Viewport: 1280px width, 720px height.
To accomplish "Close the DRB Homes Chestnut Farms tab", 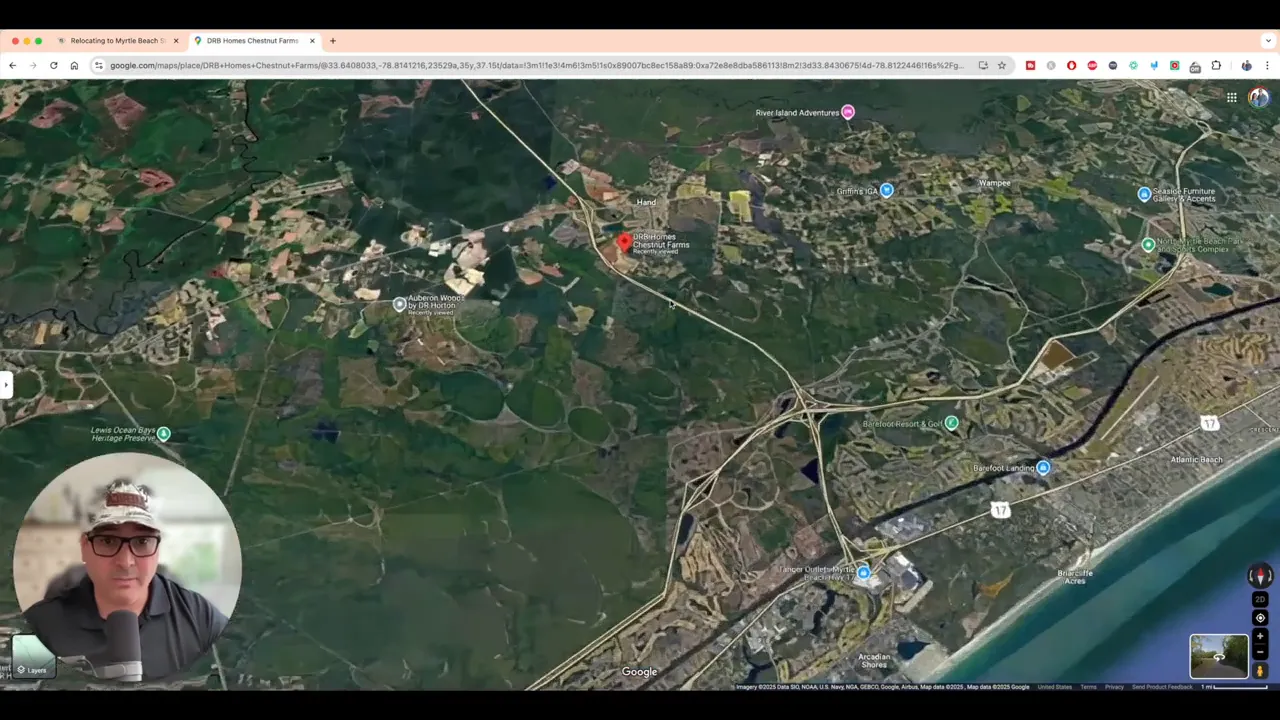I will click(312, 41).
